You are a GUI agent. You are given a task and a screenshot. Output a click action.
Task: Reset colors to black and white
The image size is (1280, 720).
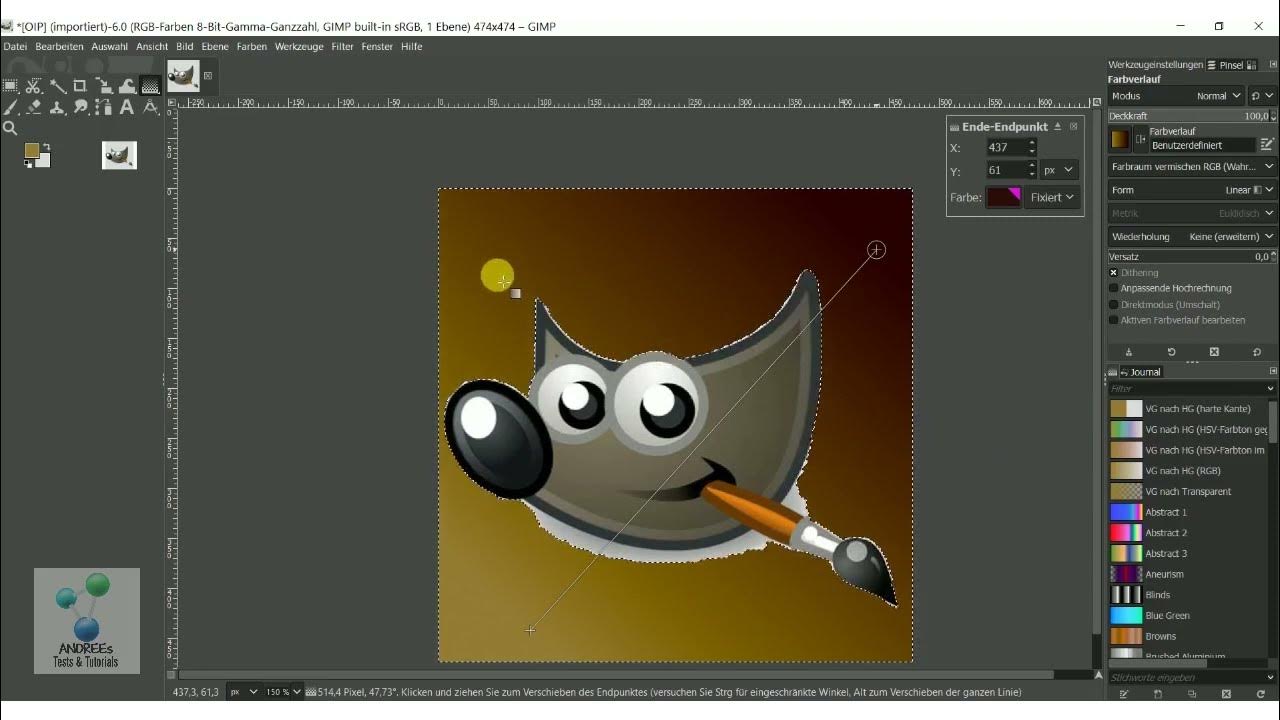tap(28, 164)
